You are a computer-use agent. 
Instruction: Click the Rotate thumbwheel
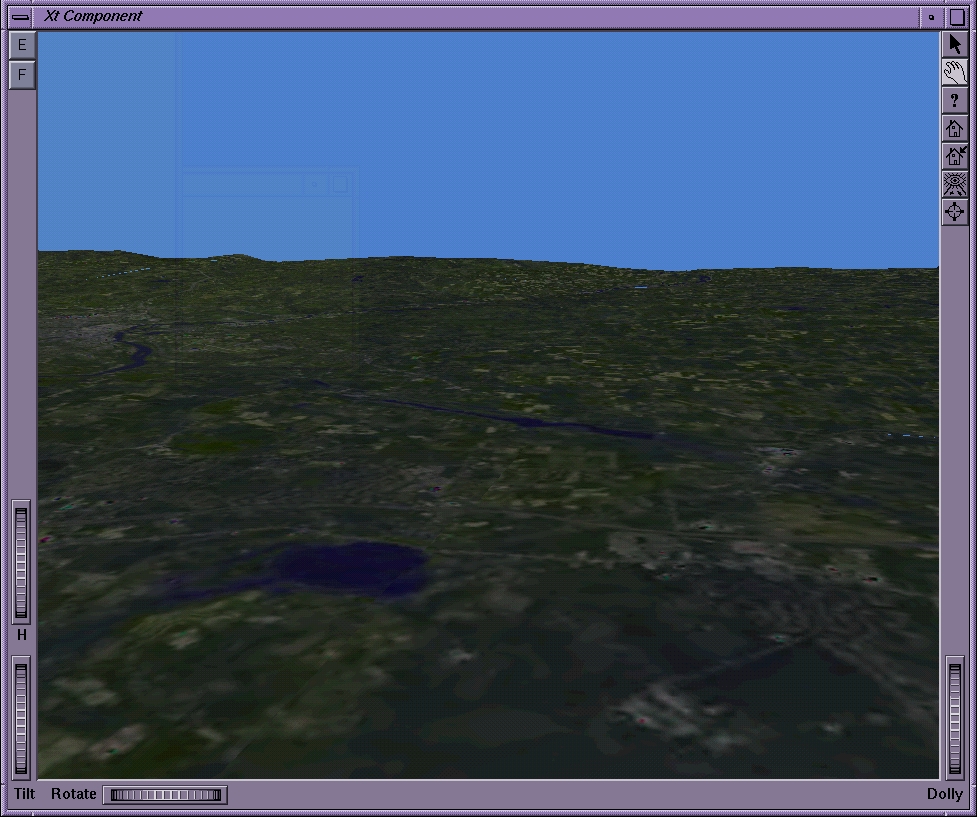pyautogui.click(x=165, y=795)
